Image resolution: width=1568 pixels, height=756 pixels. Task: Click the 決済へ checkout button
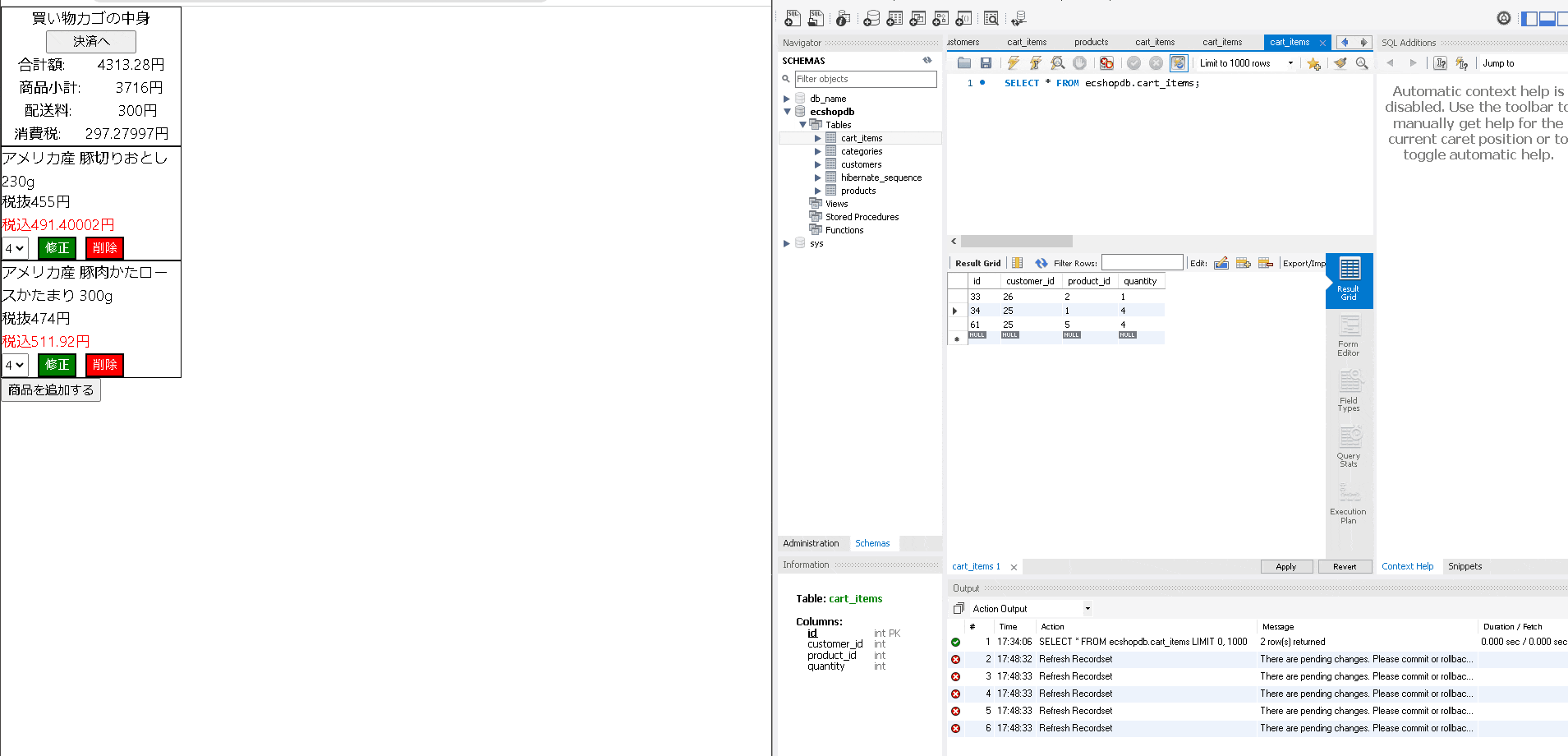pos(91,41)
